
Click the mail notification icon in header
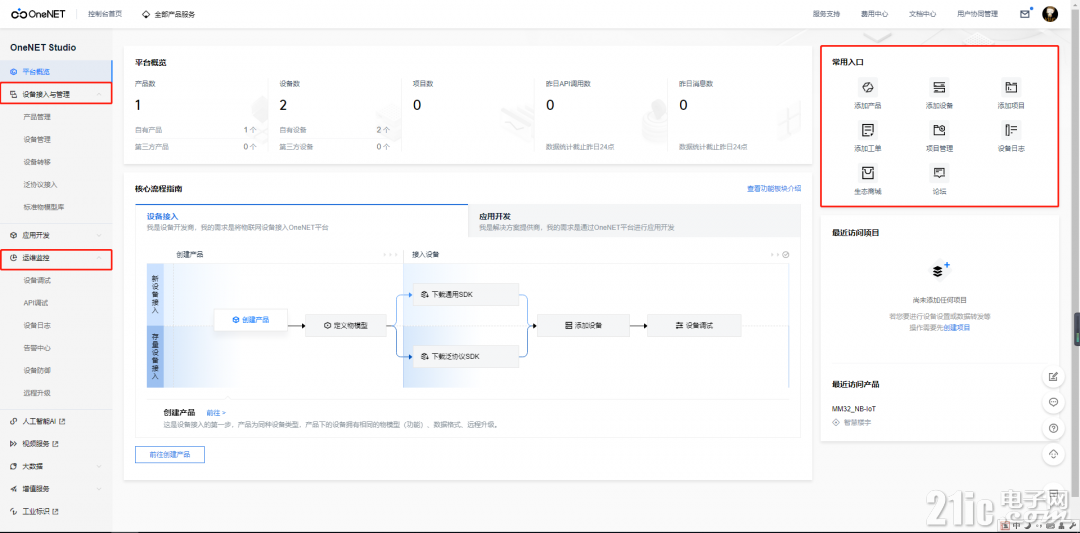click(x=1025, y=14)
